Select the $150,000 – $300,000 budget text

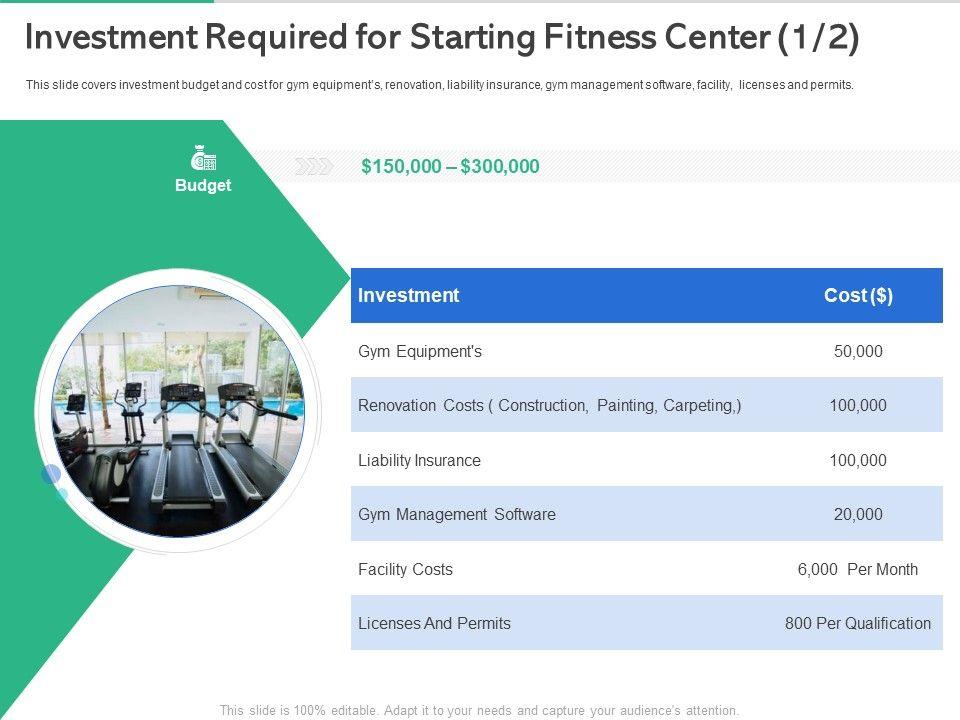[450, 167]
